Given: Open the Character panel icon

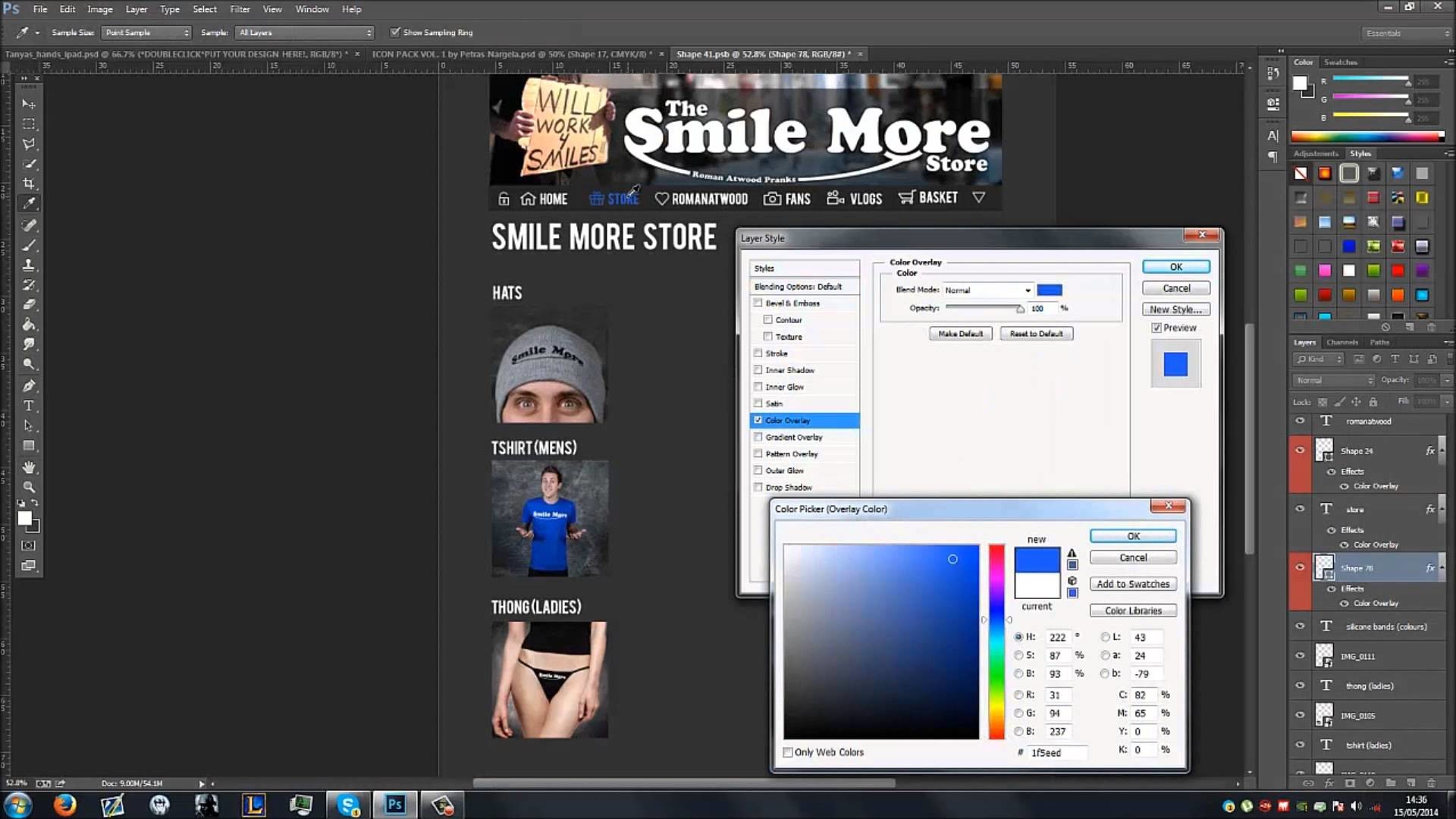Looking at the screenshot, I should (x=1272, y=136).
